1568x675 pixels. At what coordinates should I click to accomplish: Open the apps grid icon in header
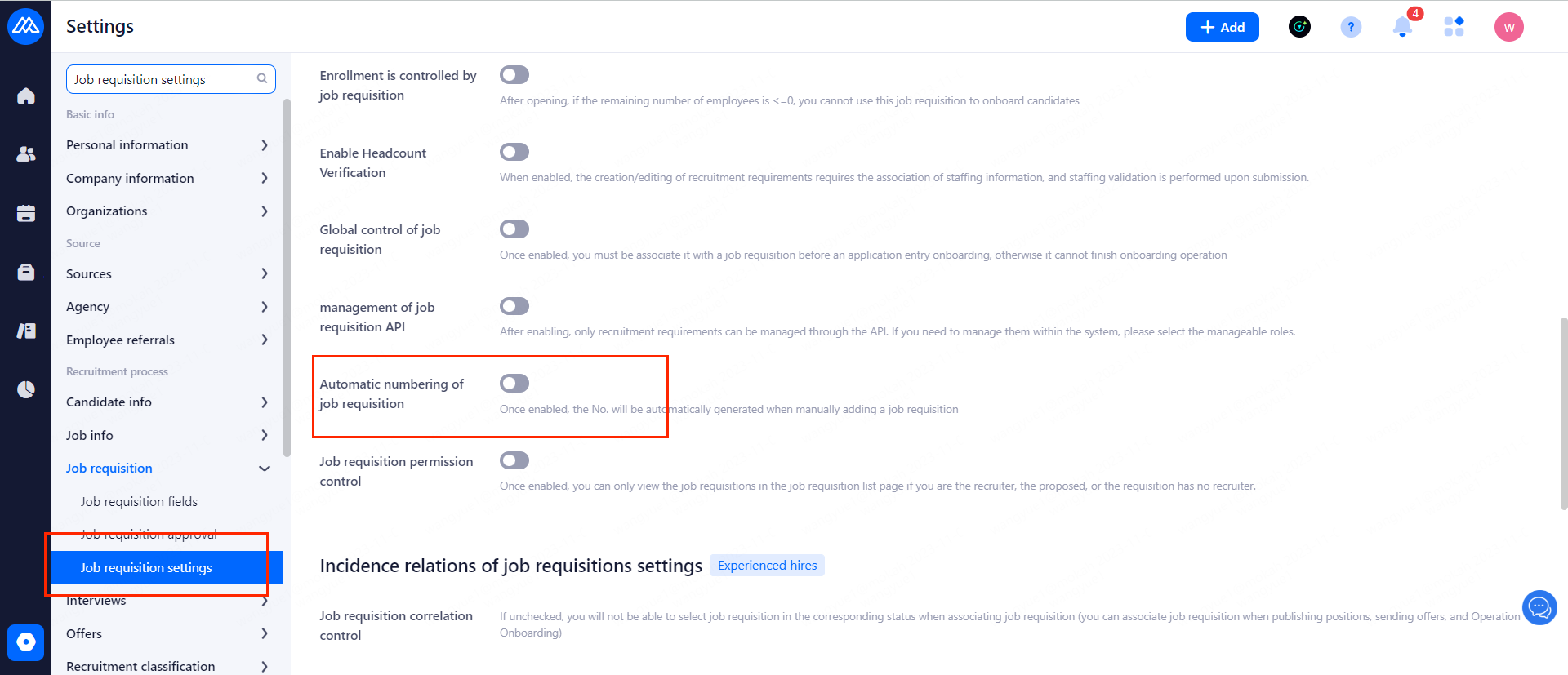1454,27
